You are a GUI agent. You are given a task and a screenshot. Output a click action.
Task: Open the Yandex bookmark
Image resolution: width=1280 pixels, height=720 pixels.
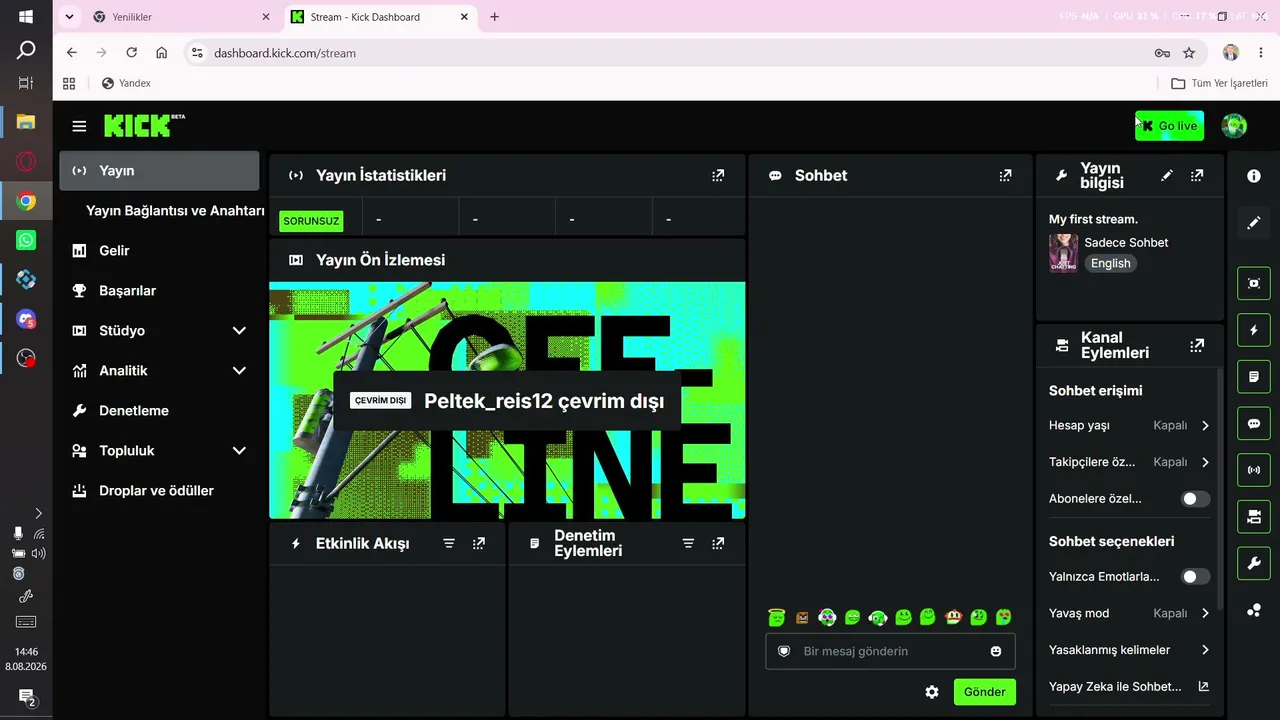[126, 84]
